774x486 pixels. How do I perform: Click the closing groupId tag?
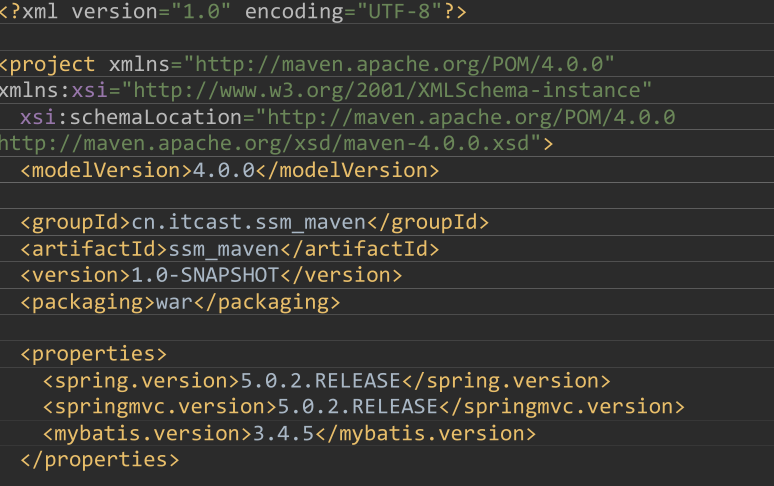pyautogui.click(x=428, y=222)
